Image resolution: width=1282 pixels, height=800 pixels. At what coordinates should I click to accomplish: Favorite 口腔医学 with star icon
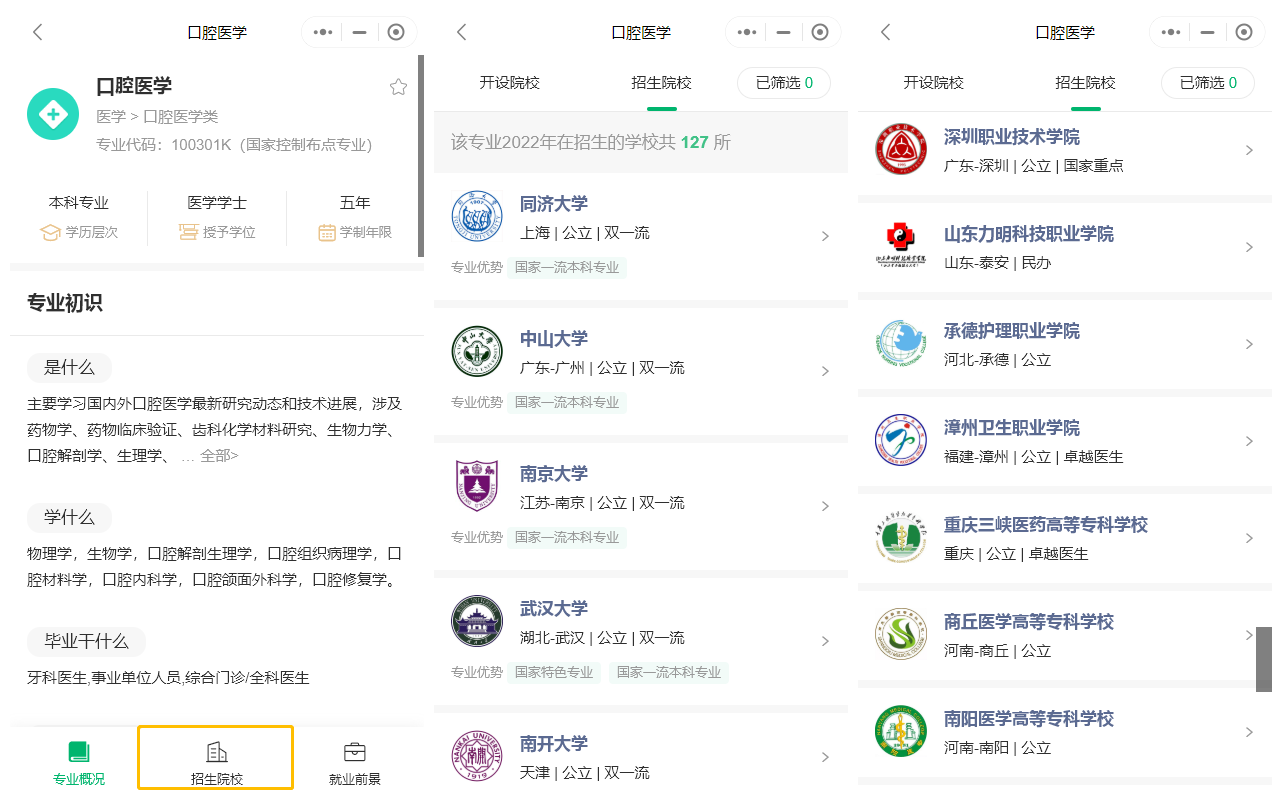[398, 87]
